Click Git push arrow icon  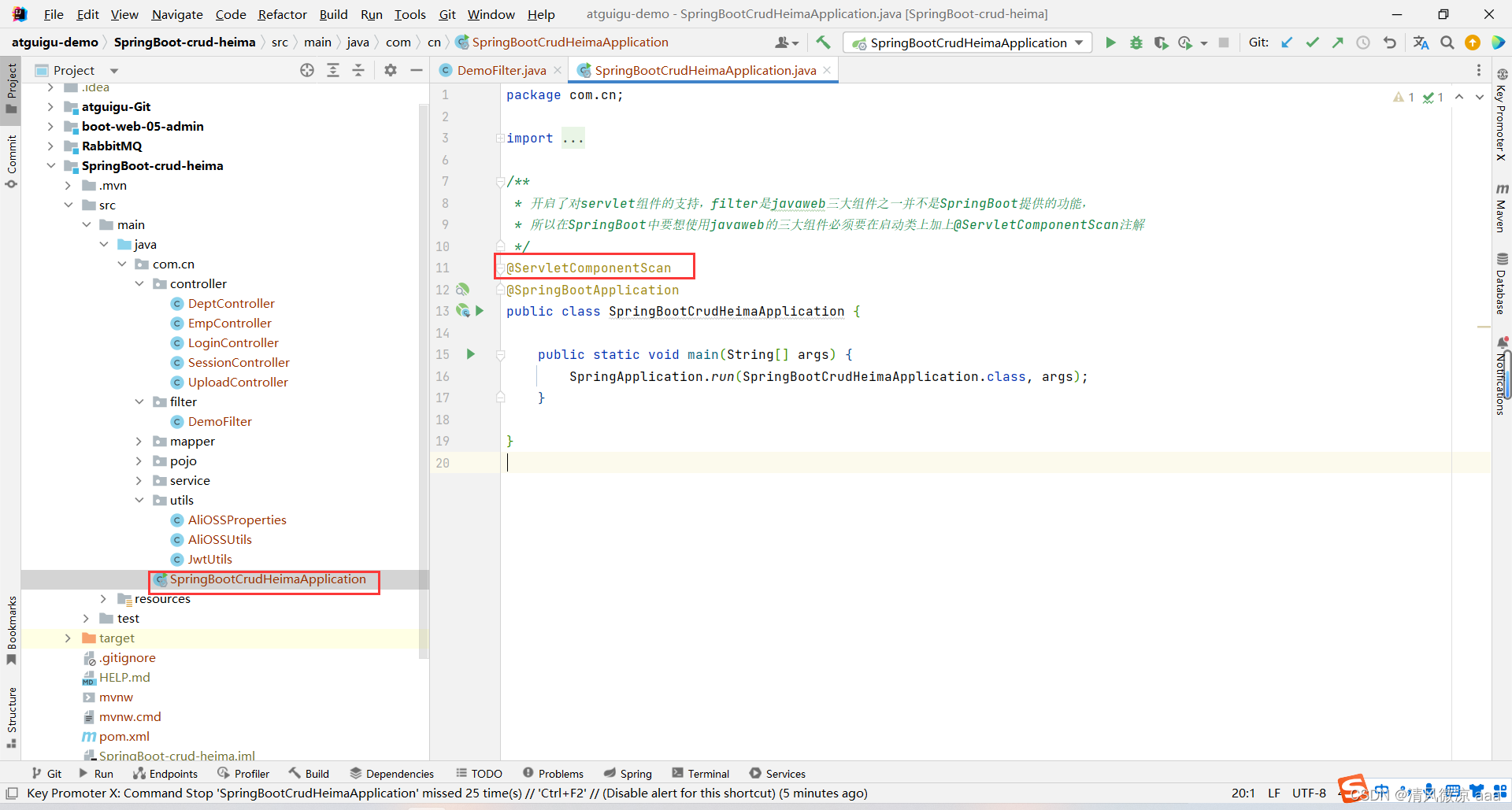point(1337,43)
